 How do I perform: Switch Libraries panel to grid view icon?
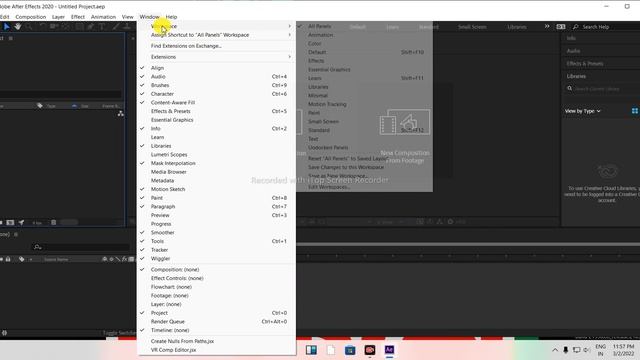tap(635, 111)
